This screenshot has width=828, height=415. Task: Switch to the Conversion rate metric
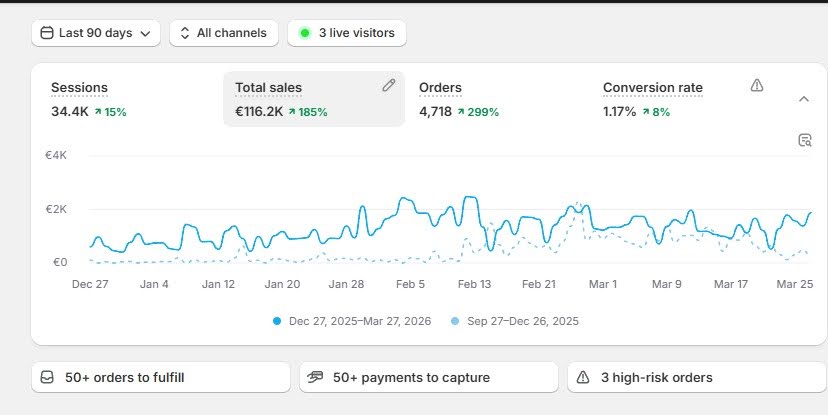click(652, 98)
